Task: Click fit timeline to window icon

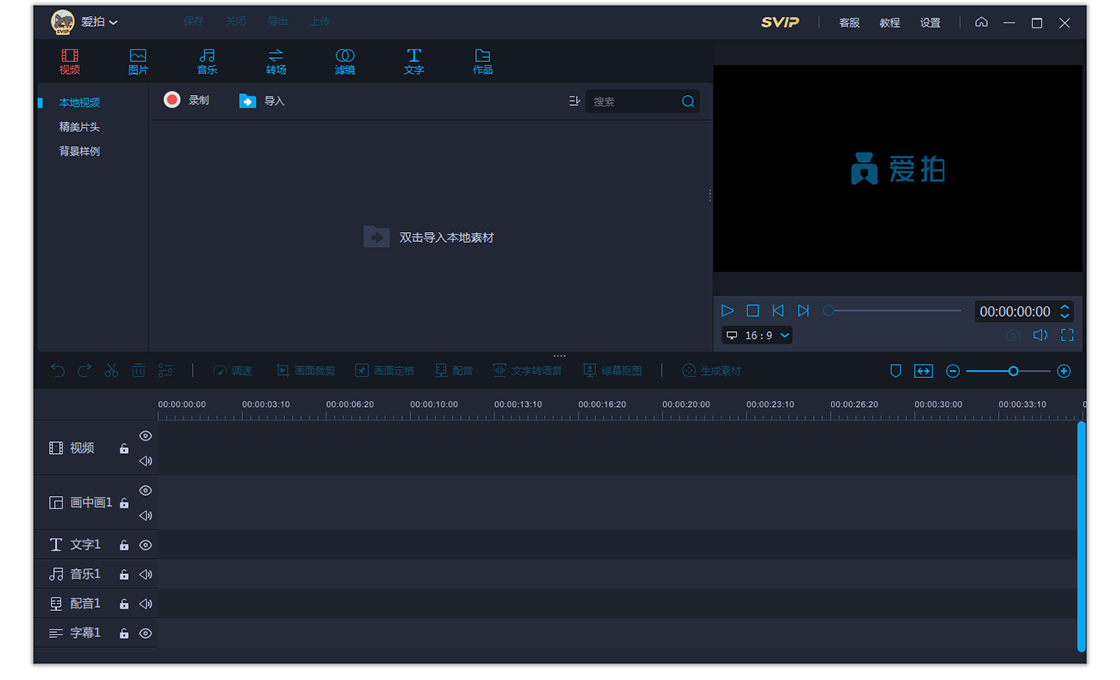Action: [x=923, y=371]
